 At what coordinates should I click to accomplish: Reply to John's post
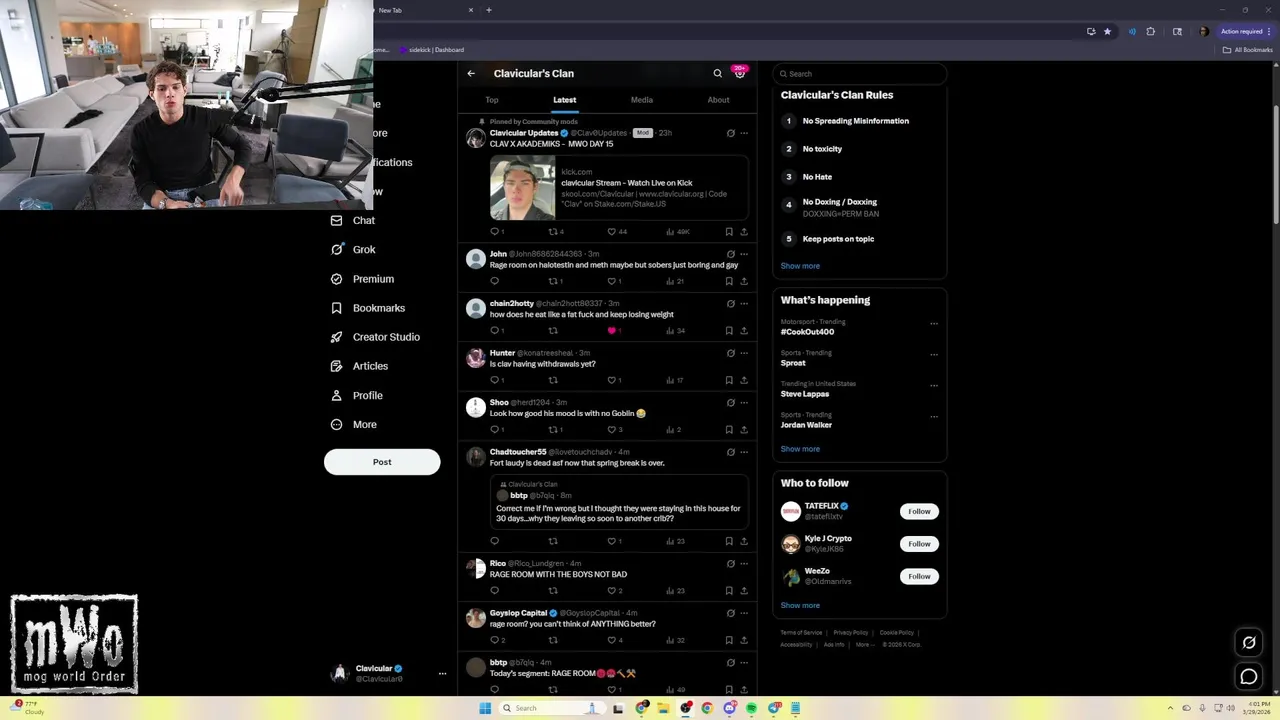(x=494, y=281)
